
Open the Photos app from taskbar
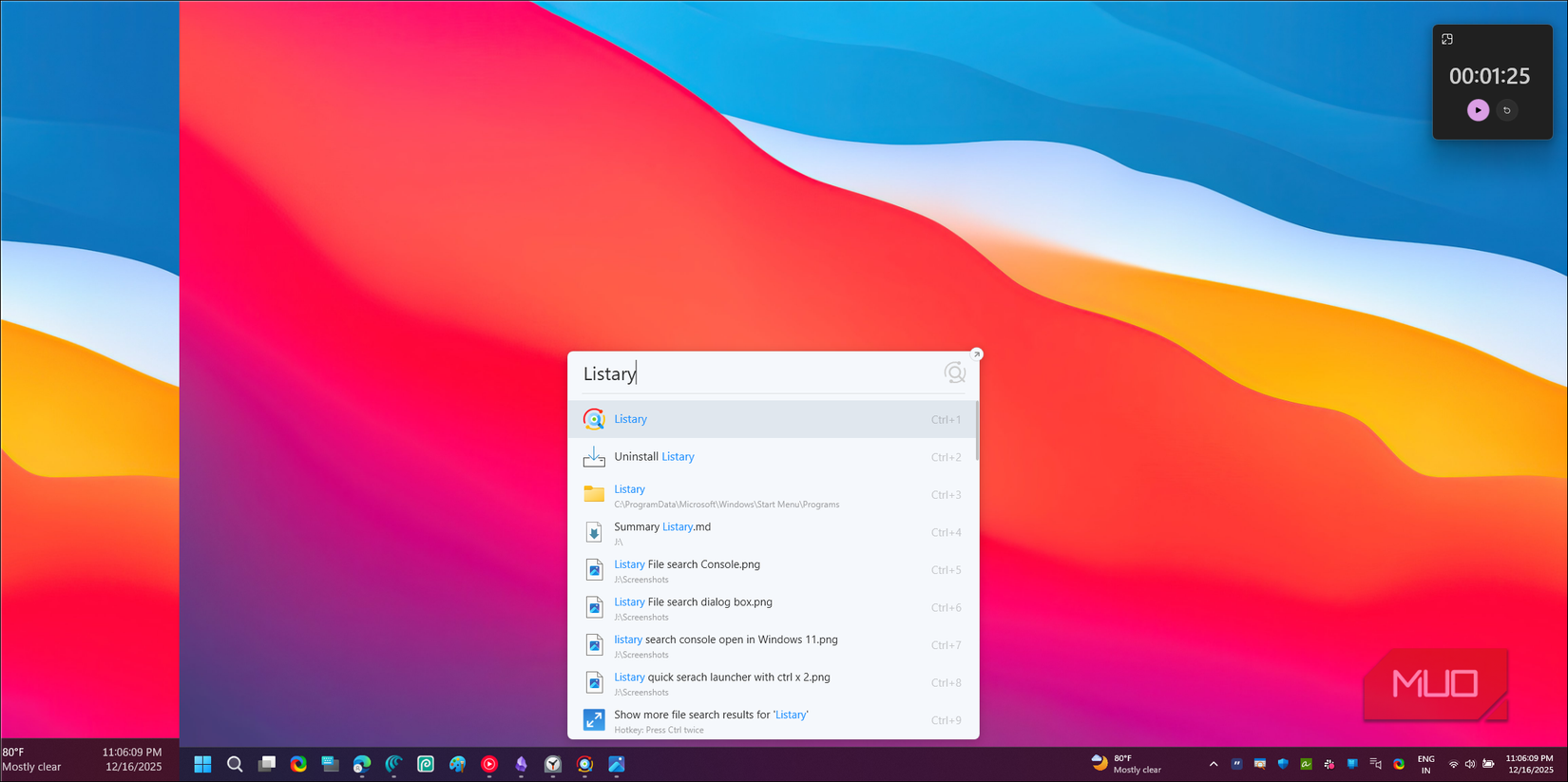[x=617, y=764]
